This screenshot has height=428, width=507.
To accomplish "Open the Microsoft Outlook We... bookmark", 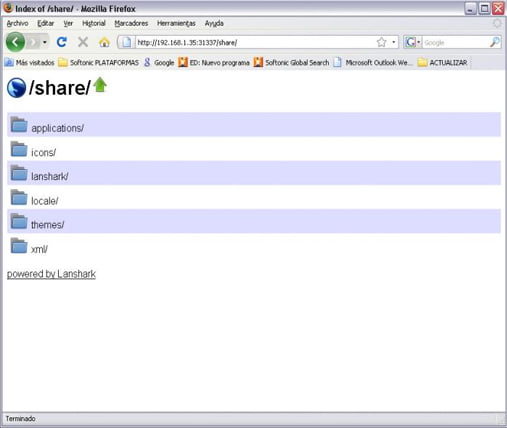I will tap(373, 62).
